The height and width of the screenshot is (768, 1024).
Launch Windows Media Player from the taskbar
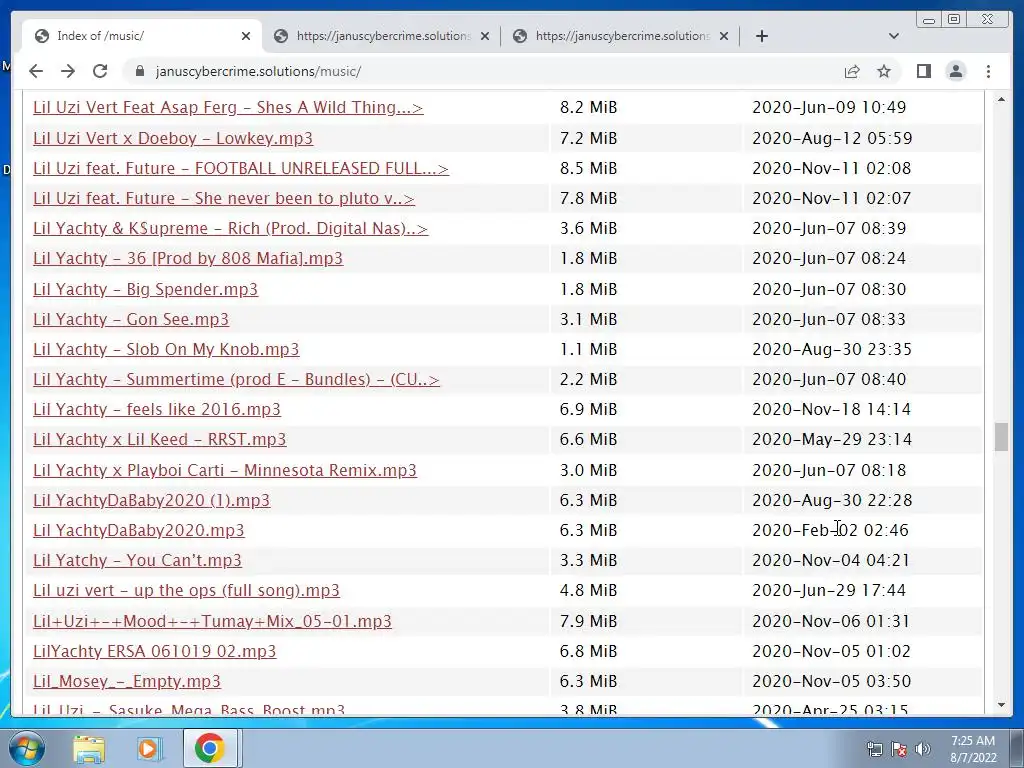150,748
